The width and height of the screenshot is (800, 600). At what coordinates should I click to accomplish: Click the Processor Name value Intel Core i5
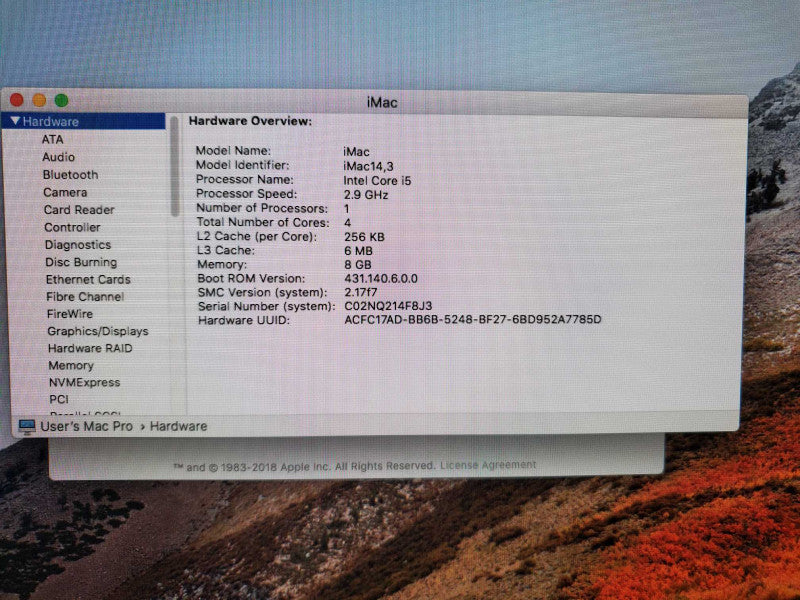(377, 181)
